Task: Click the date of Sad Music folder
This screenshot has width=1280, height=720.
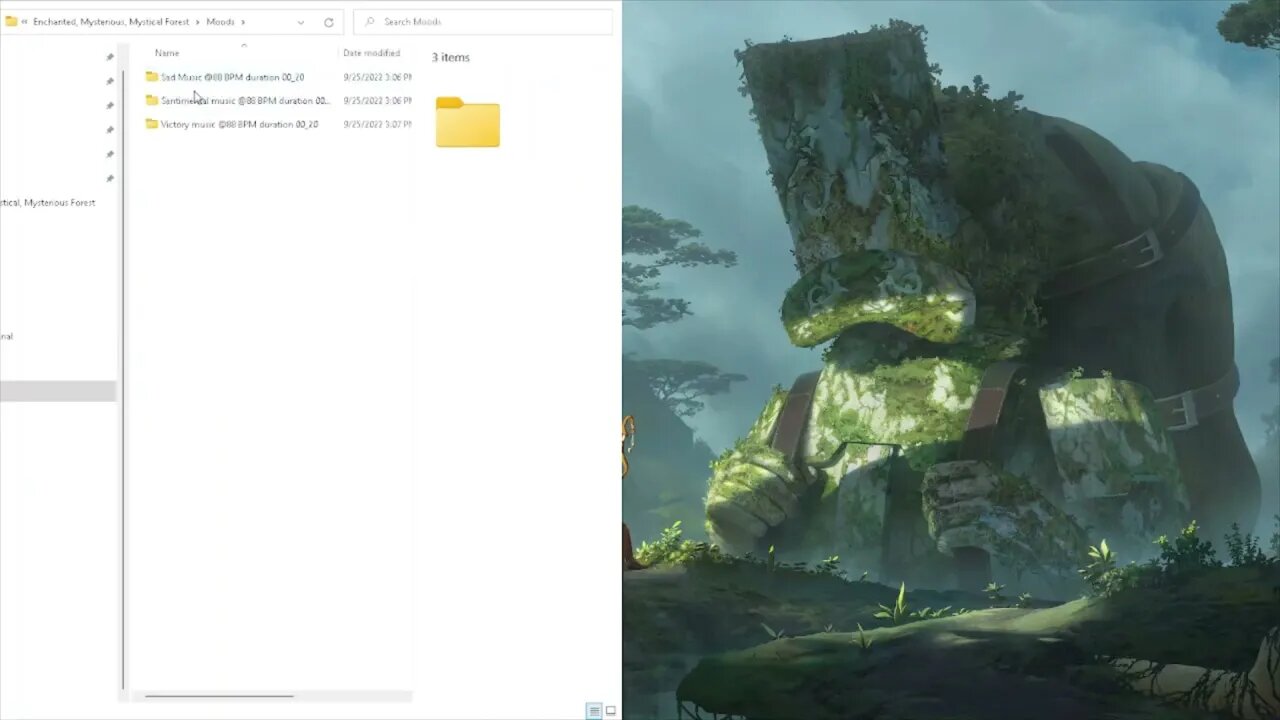Action: (x=377, y=77)
